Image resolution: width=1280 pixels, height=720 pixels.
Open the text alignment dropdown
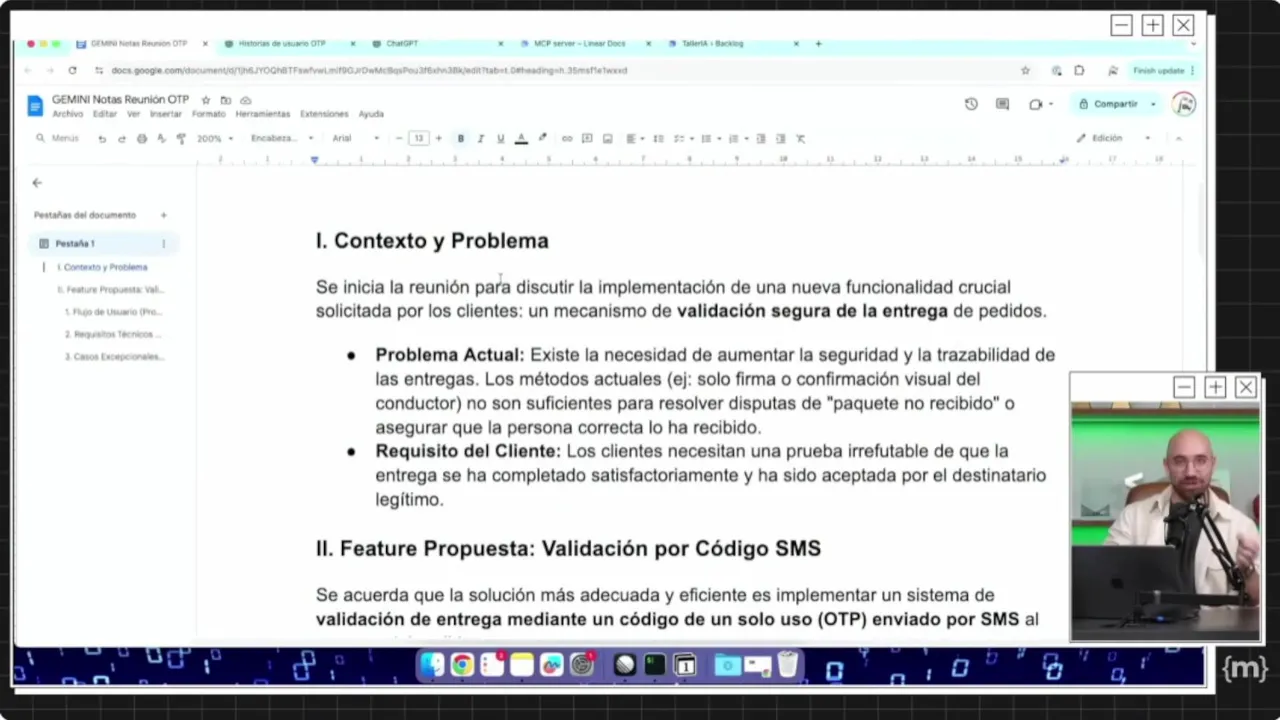point(635,139)
